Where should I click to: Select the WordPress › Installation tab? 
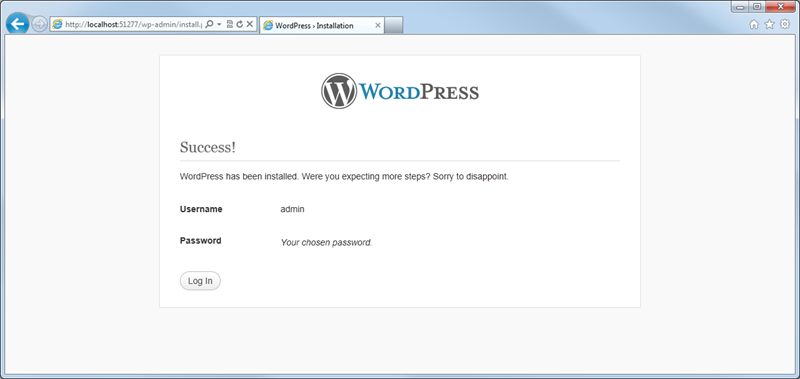pyautogui.click(x=321, y=26)
